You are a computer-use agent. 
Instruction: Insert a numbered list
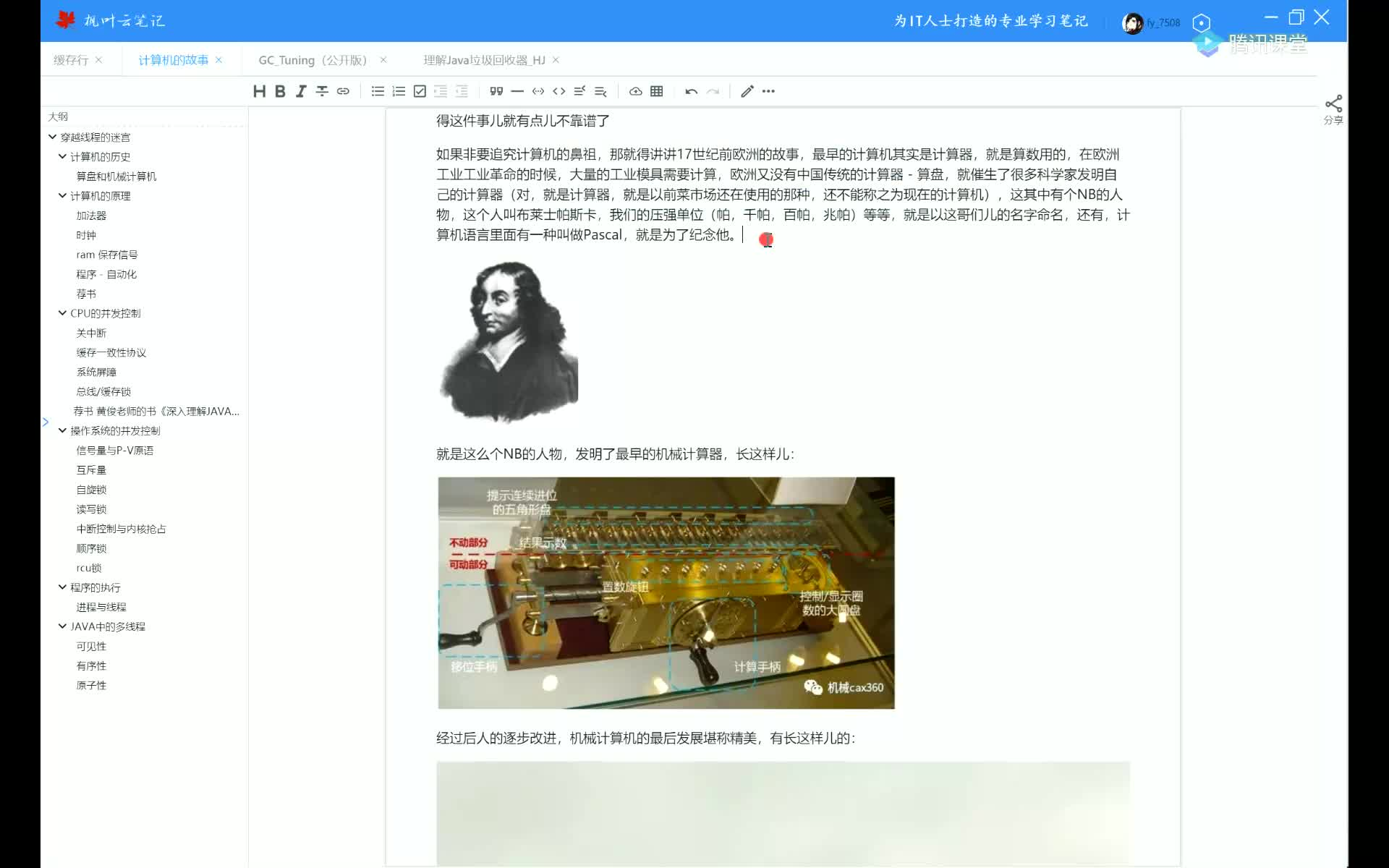pos(399,91)
